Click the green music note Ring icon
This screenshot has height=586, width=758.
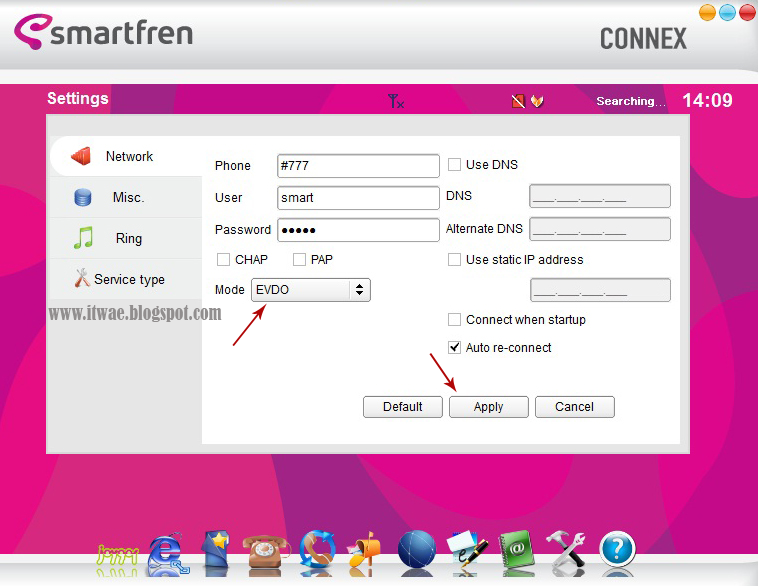click(83, 237)
